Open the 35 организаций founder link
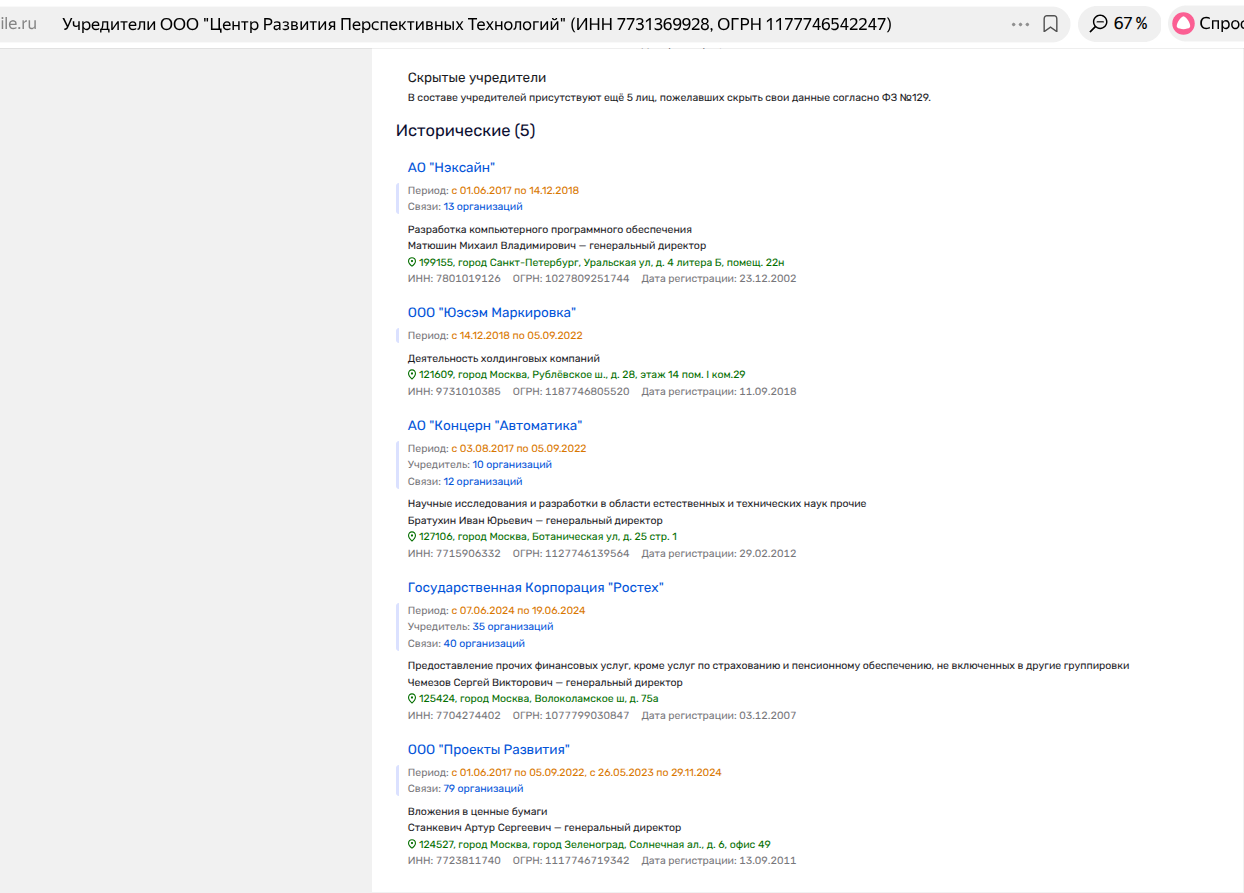 click(x=512, y=627)
